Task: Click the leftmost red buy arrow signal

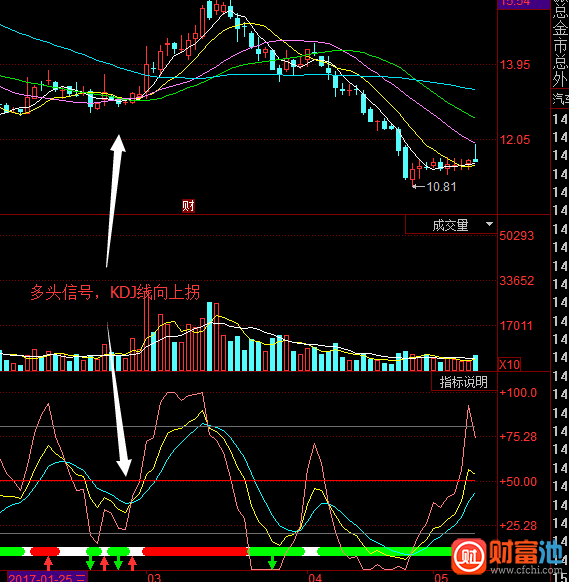Action: pyautogui.click(x=48, y=563)
